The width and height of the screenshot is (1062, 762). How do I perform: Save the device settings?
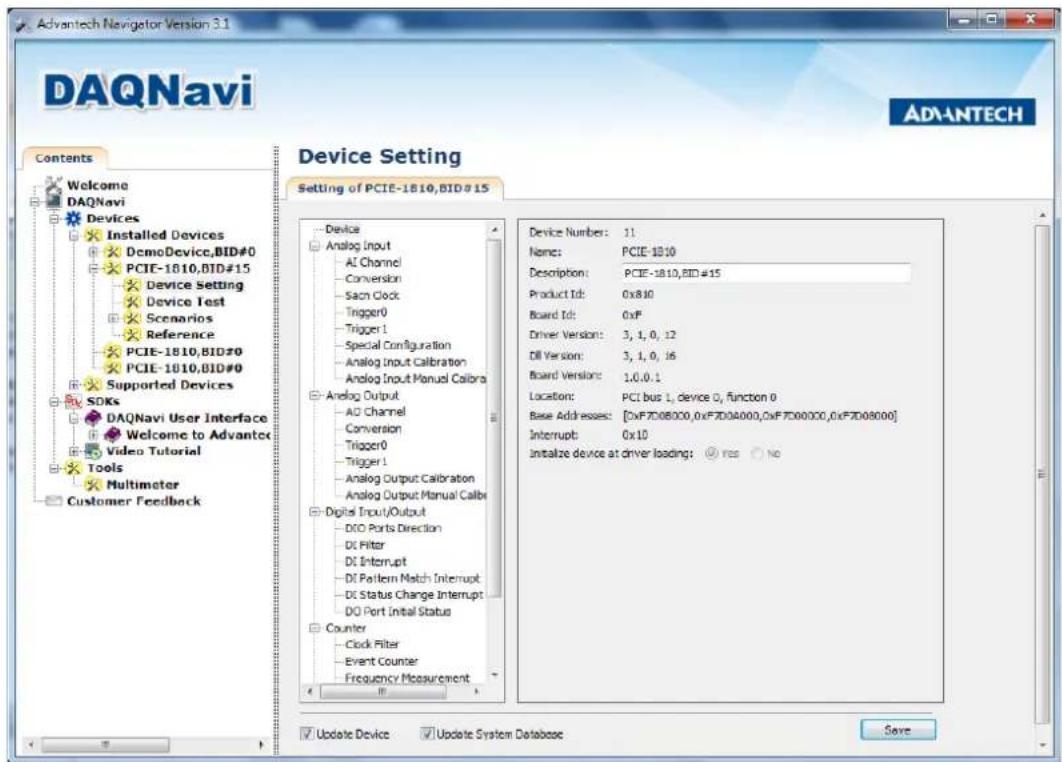click(897, 730)
